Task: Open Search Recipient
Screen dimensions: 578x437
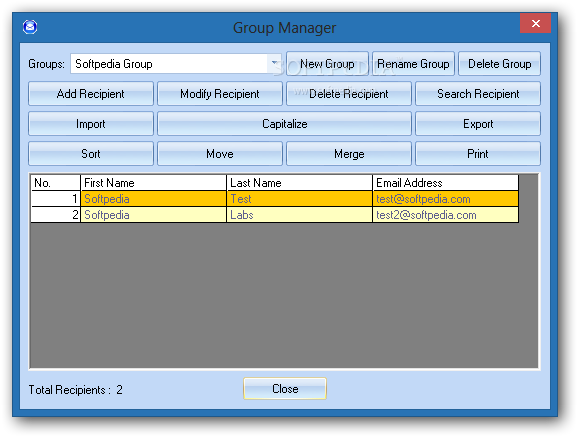Action: click(478, 94)
